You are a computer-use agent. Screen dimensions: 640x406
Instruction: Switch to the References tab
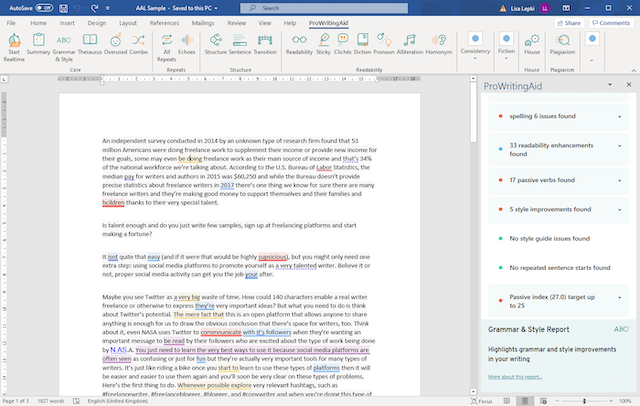[164, 23]
